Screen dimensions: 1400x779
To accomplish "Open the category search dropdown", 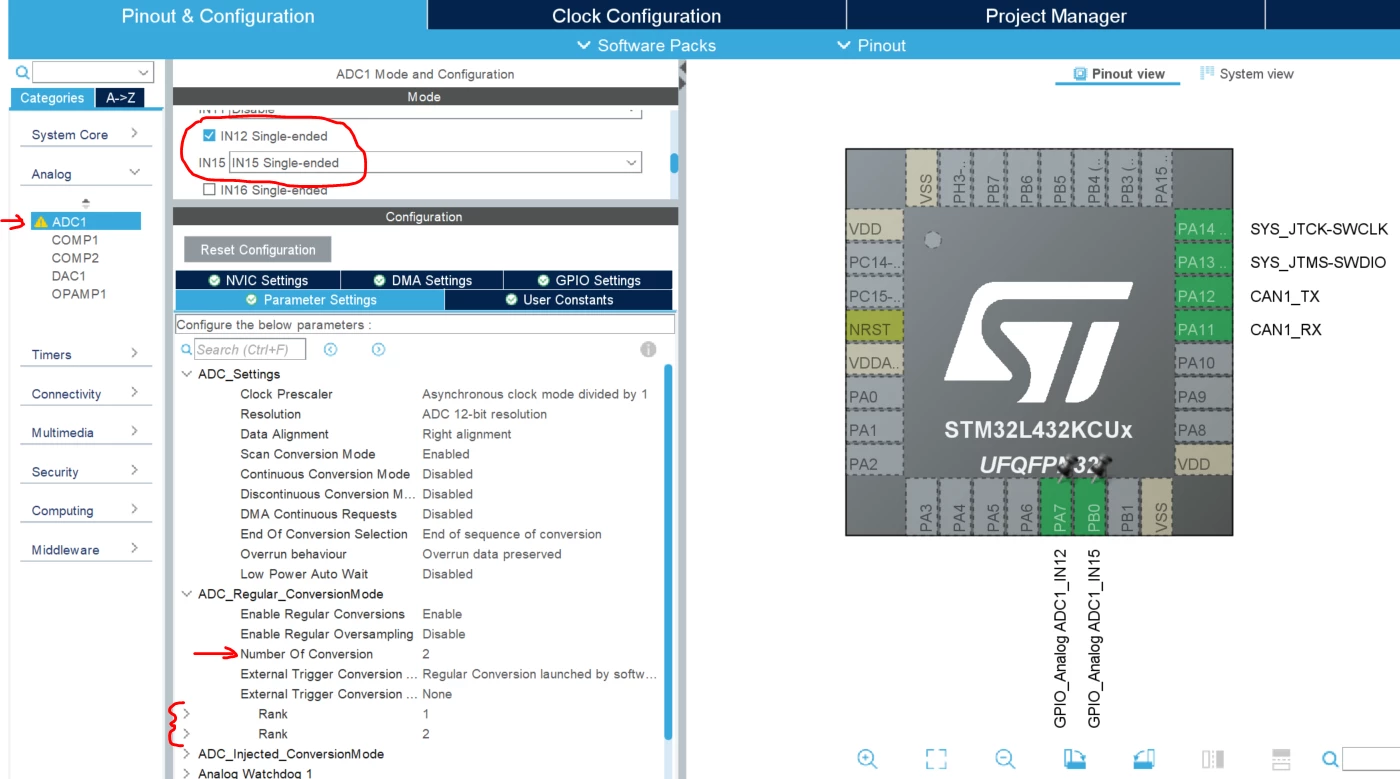I will point(144,73).
